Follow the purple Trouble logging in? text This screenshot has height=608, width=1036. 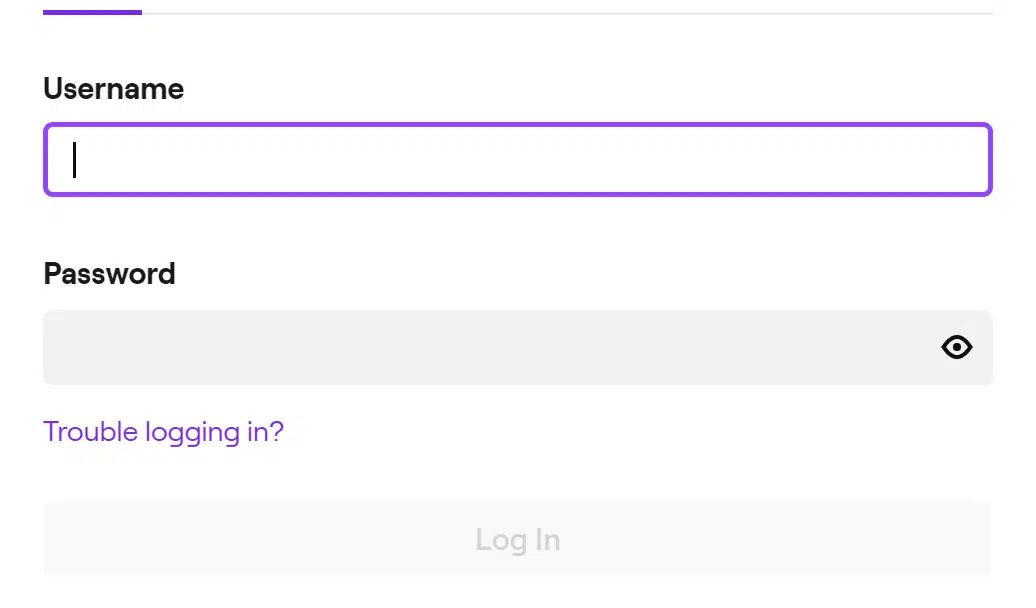pos(163,432)
